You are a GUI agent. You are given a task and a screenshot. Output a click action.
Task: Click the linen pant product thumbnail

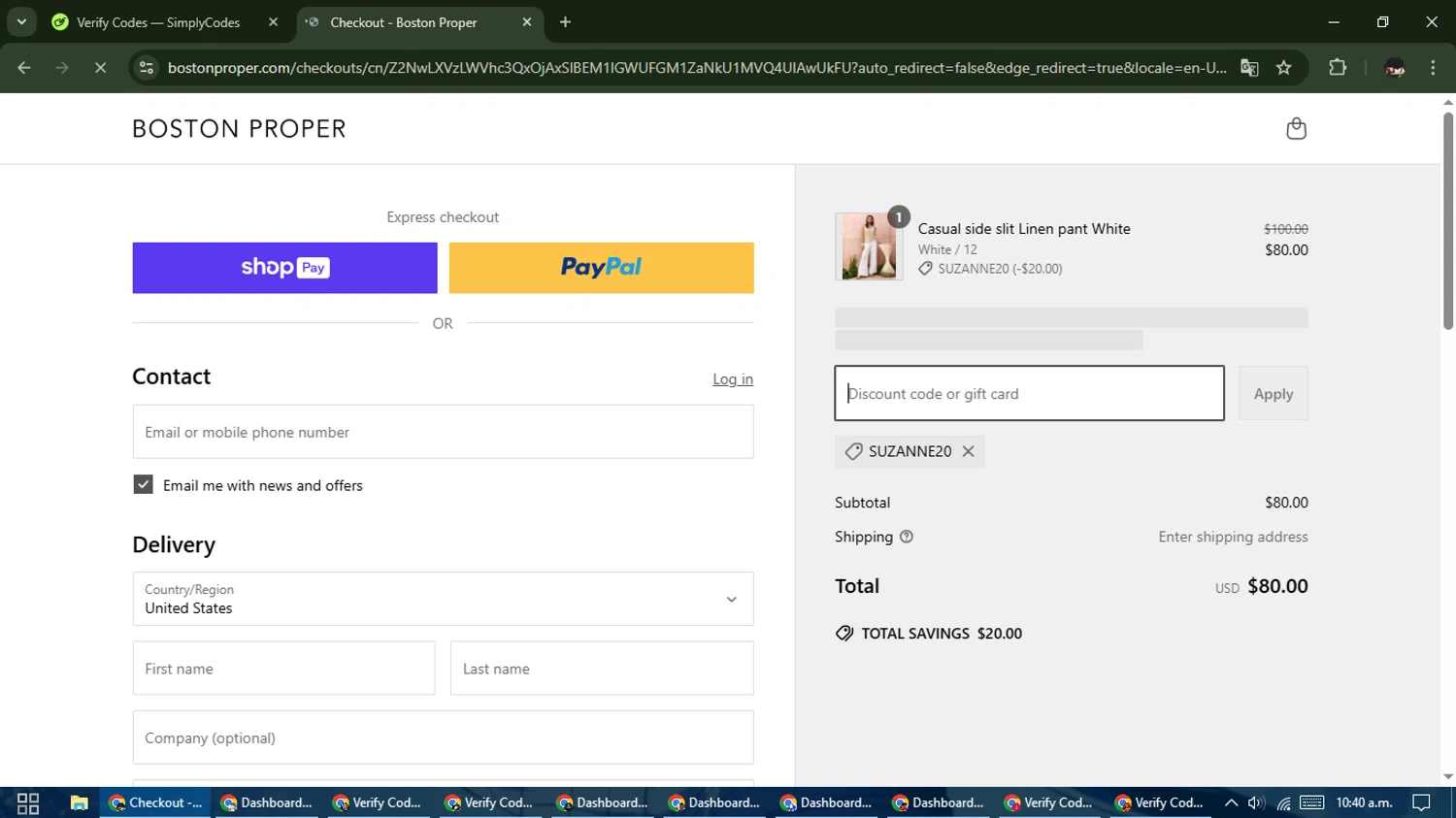click(869, 246)
